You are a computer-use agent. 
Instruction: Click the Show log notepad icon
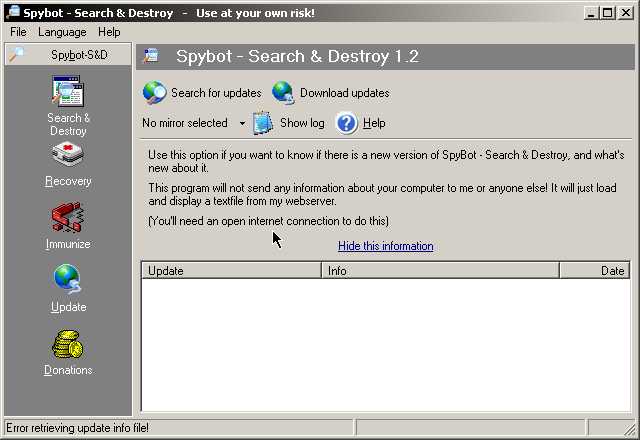point(262,123)
